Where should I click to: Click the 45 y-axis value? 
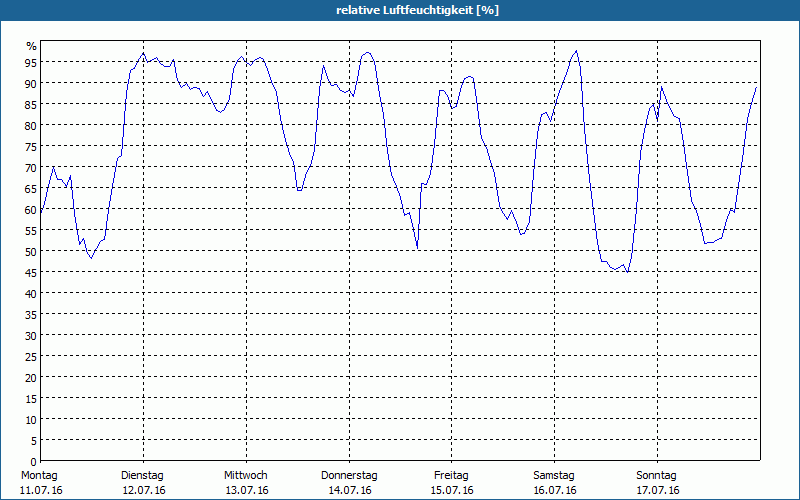pos(31,273)
